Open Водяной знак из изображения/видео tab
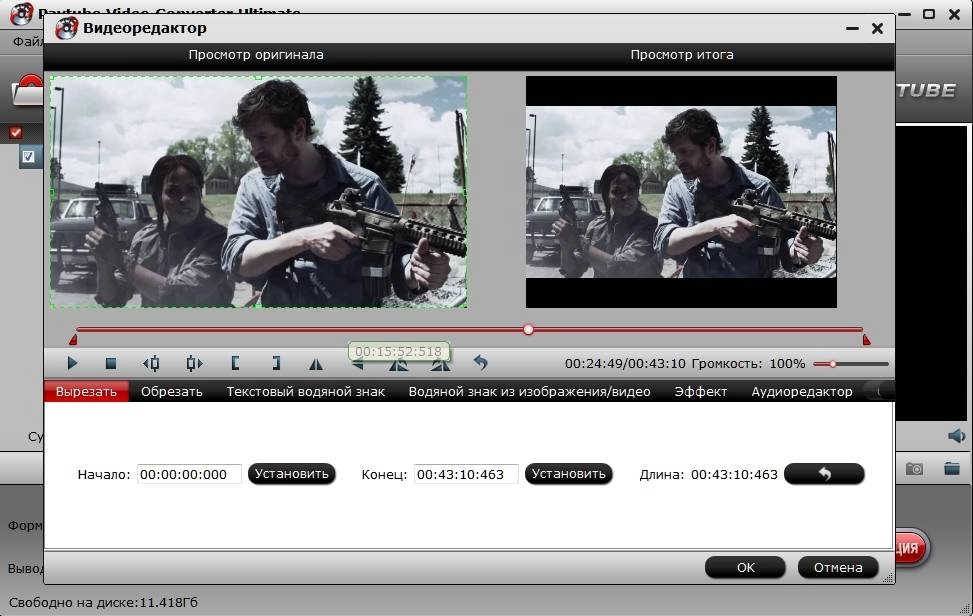This screenshot has width=973, height=616. click(529, 391)
